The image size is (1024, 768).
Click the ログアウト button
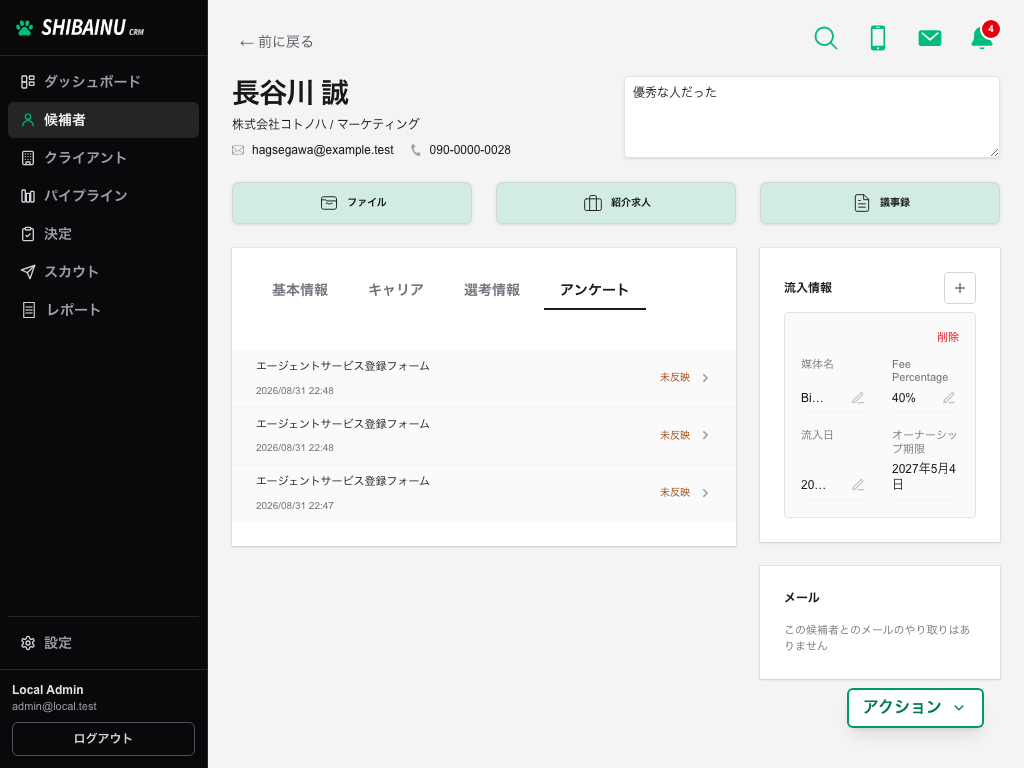[103, 739]
